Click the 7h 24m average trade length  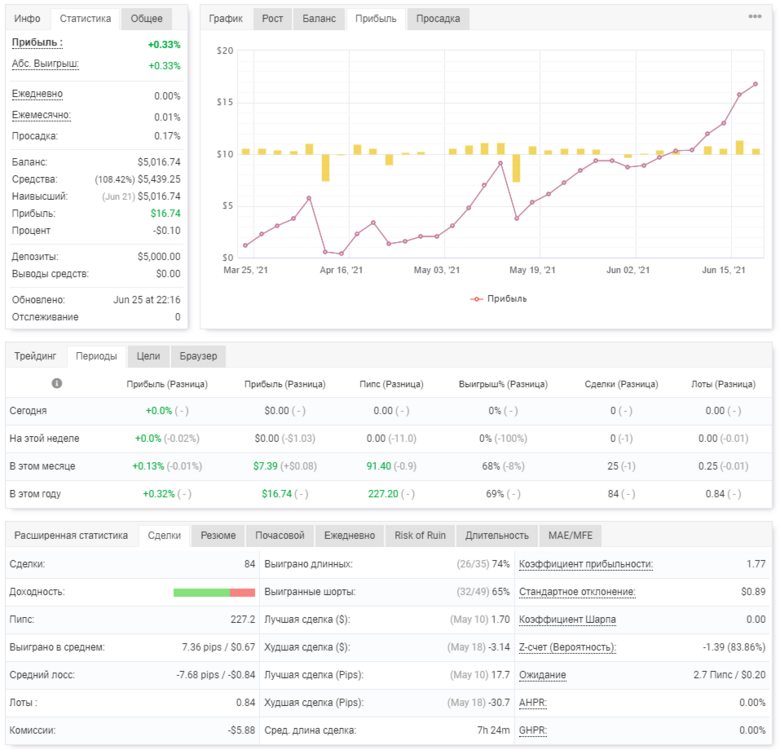tap(493, 731)
